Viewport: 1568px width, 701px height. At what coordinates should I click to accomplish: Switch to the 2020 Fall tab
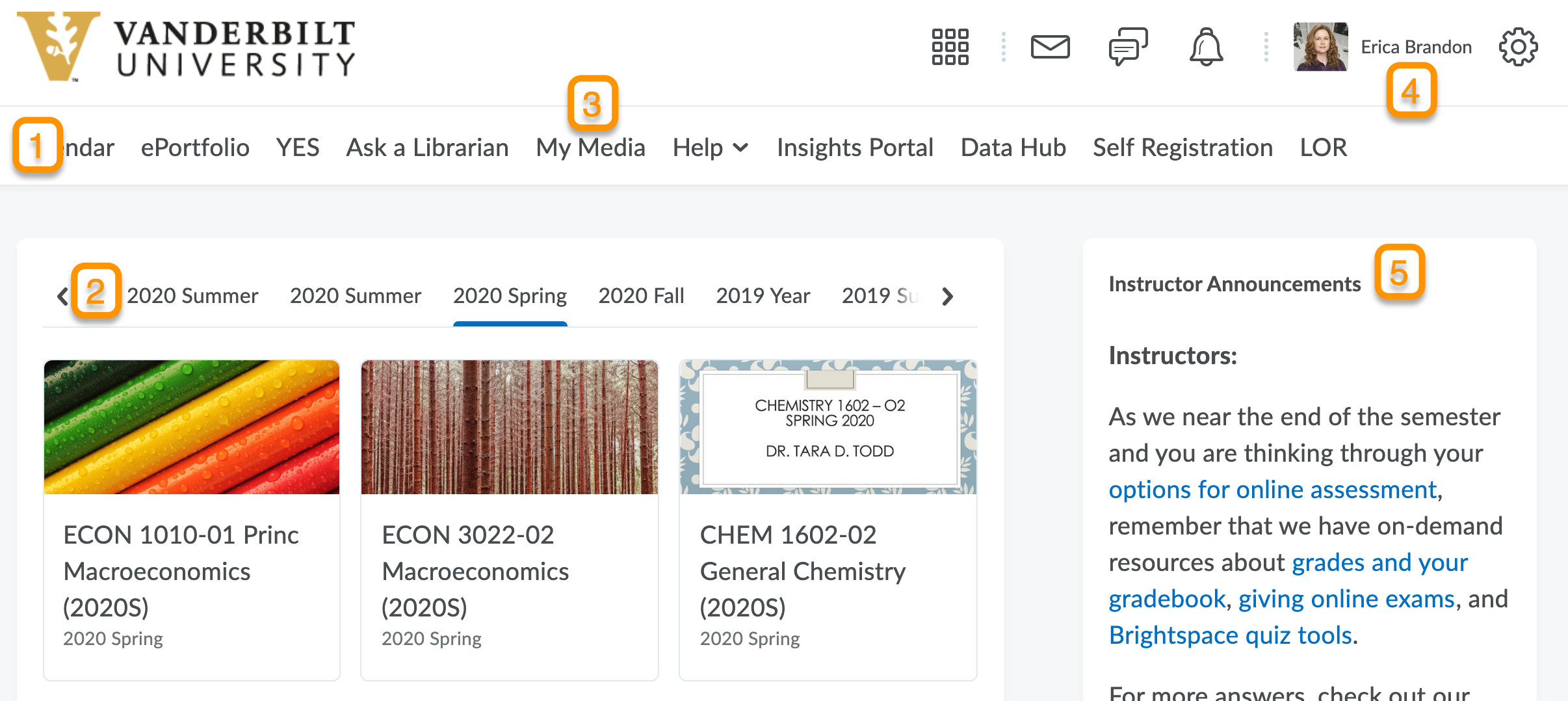pos(641,296)
